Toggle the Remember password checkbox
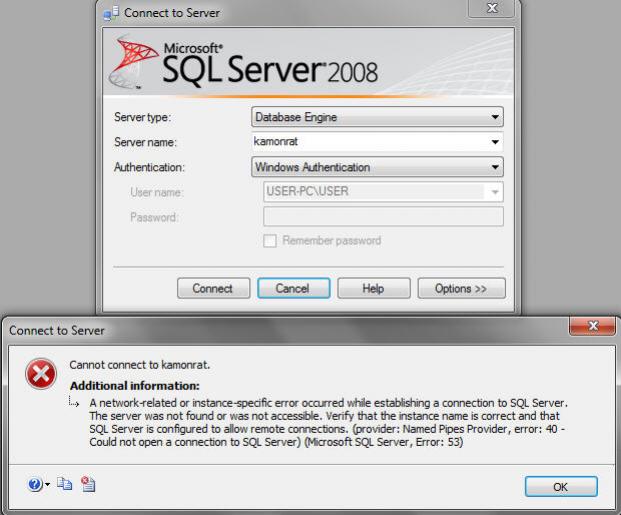The height and width of the screenshot is (515, 621). [x=270, y=241]
